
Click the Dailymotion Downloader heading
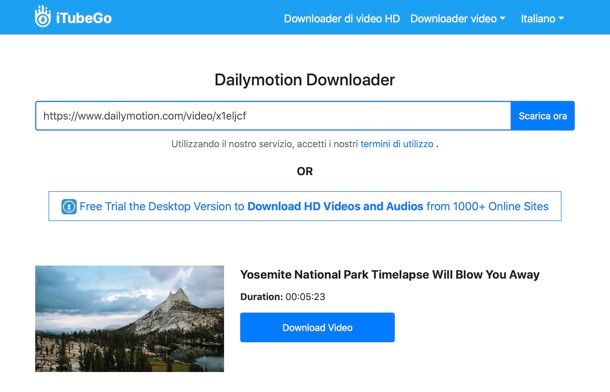(x=305, y=80)
